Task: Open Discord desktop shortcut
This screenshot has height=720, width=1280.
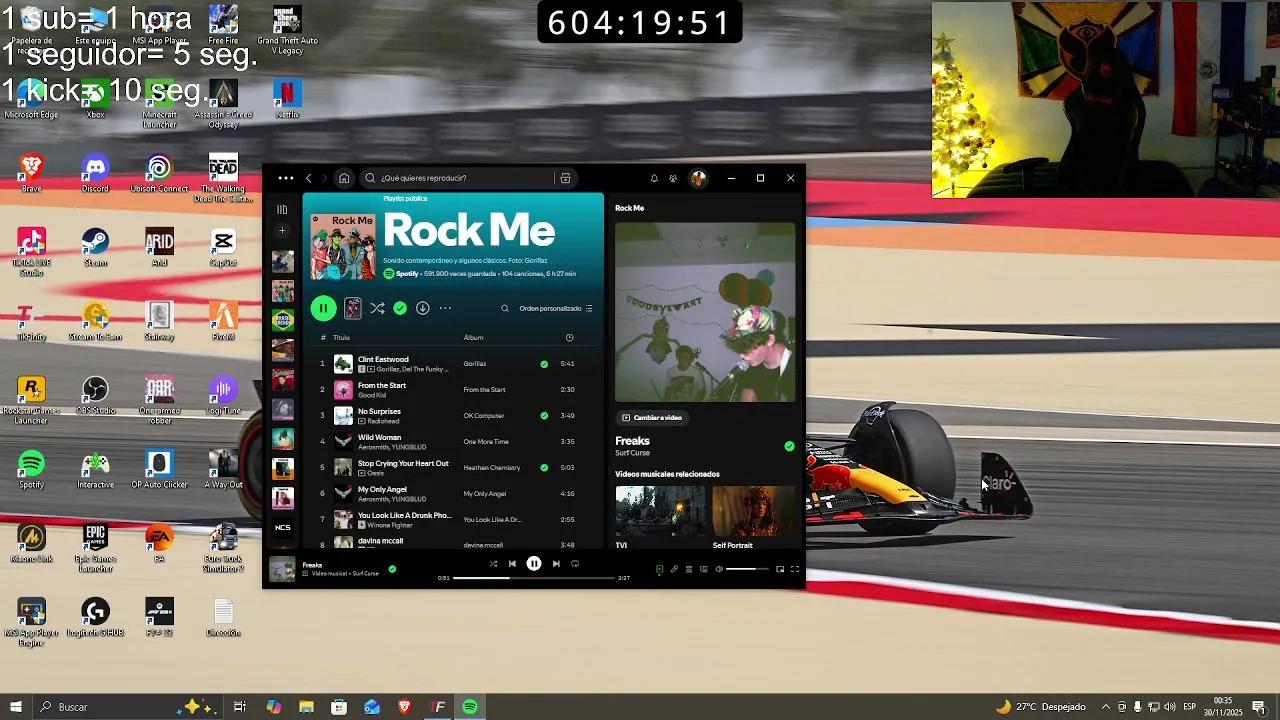Action: pos(95,174)
